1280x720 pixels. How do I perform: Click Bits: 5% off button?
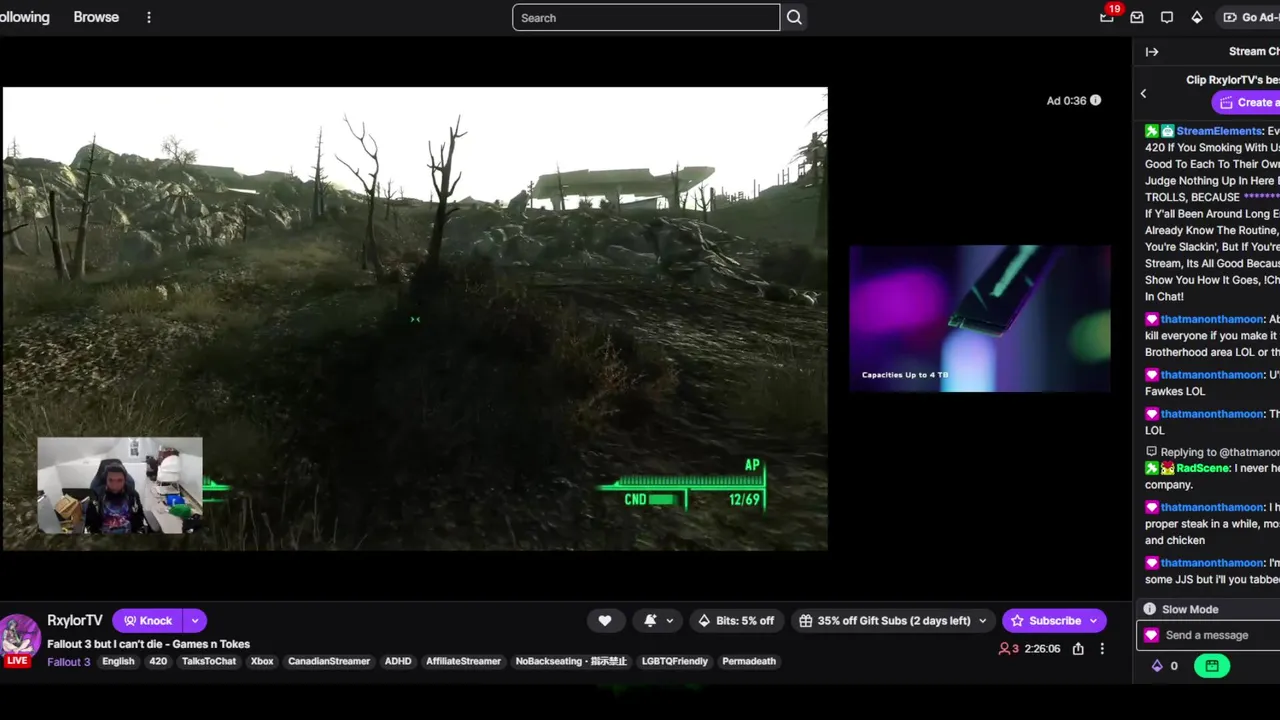736,620
